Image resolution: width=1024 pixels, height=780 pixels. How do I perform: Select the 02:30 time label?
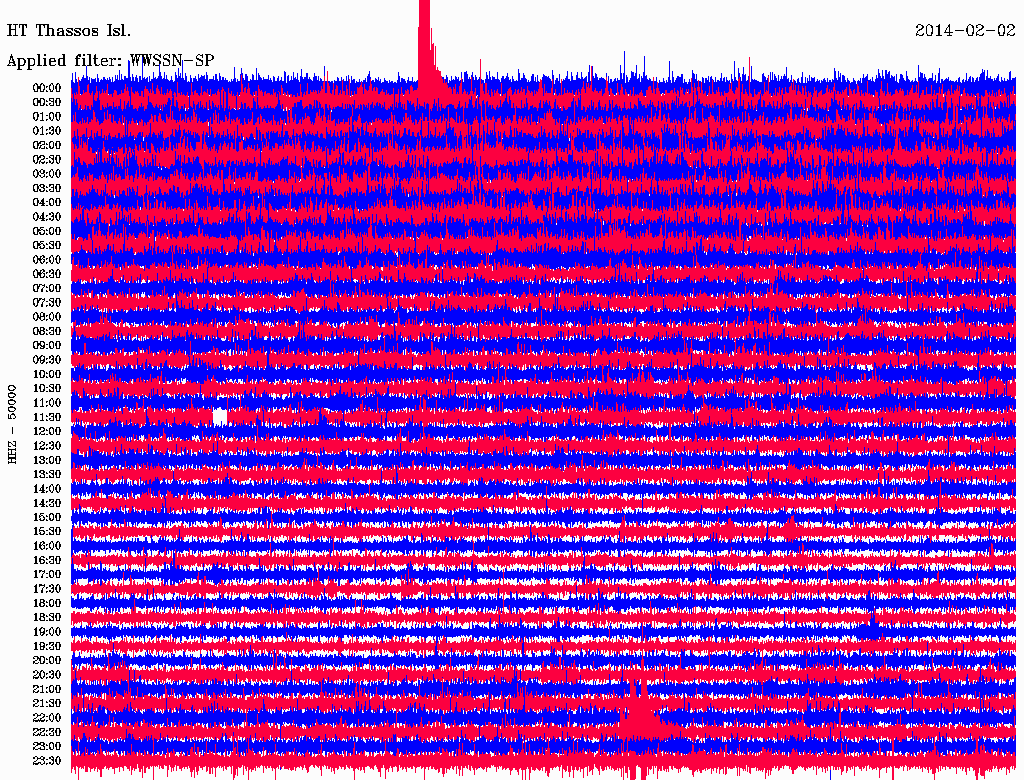(46, 159)
